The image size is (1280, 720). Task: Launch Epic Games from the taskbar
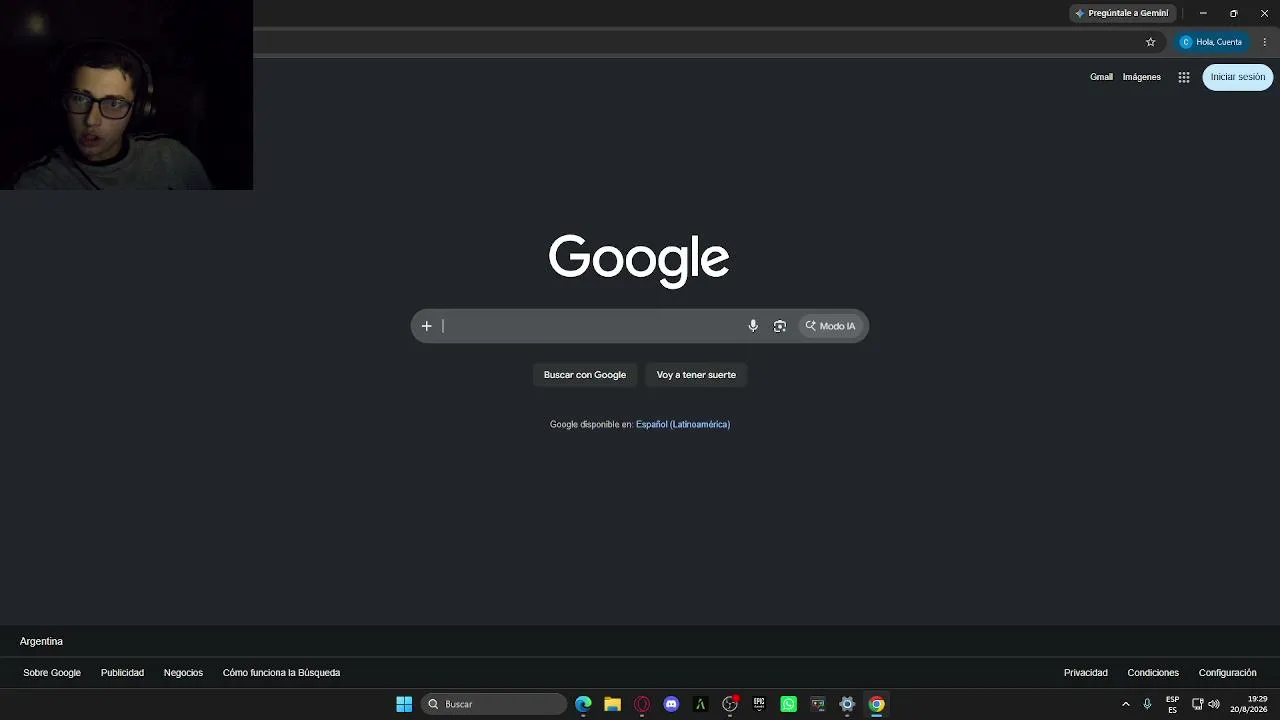[759, 704]
